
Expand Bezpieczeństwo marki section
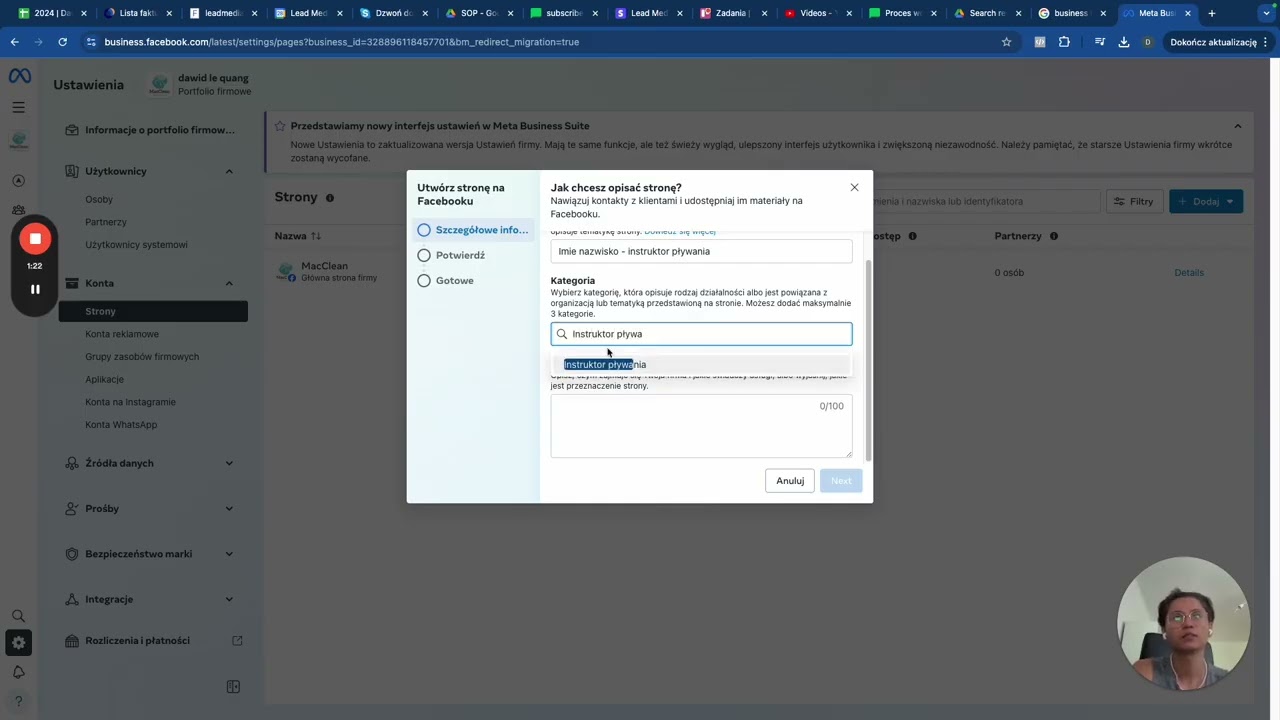click(x=229, y=554)
